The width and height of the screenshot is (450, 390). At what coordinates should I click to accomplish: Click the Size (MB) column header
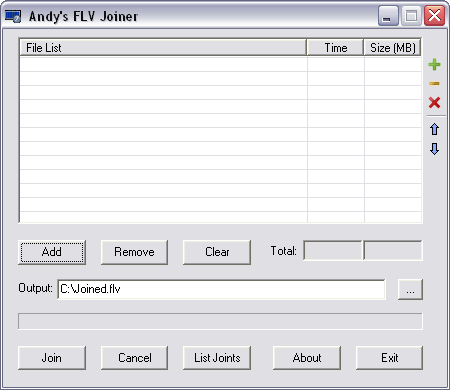pyautogui.click(x=392, y=47)
